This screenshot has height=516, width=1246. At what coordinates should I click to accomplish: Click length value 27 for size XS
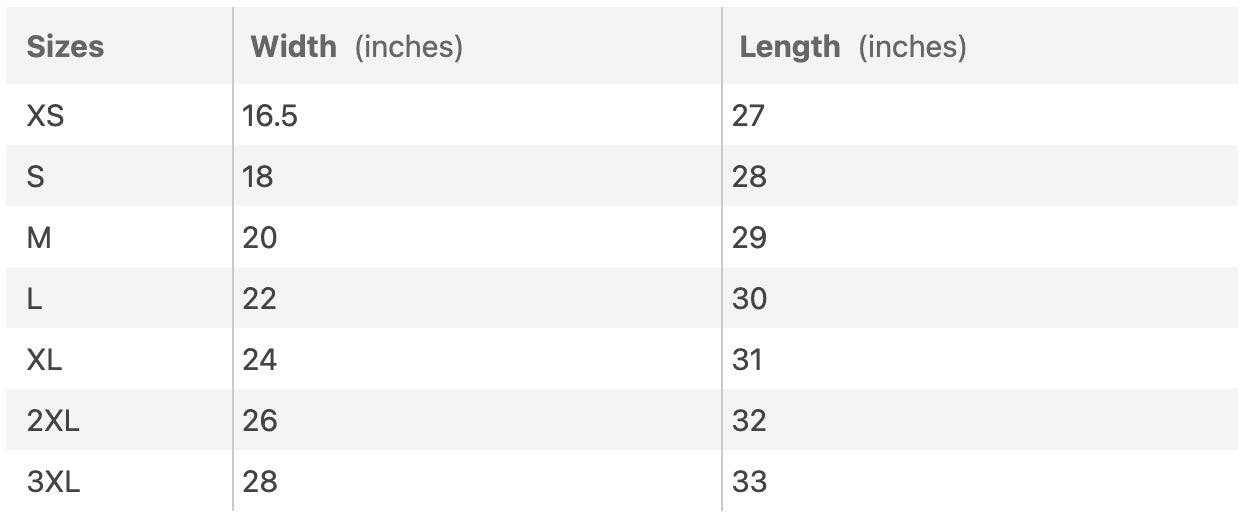(x=748, y=116)
